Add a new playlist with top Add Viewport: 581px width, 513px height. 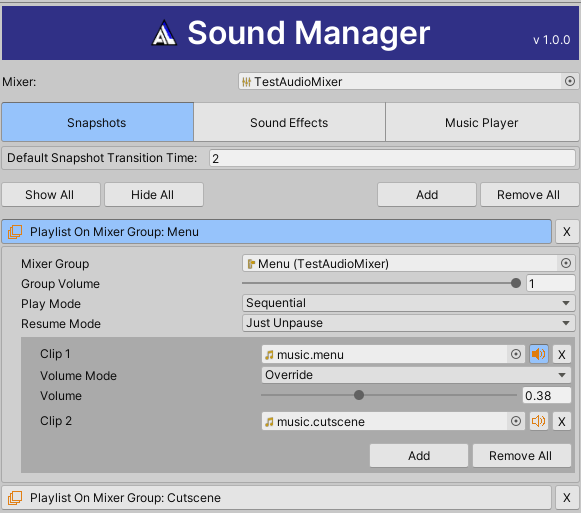point(427,195)
